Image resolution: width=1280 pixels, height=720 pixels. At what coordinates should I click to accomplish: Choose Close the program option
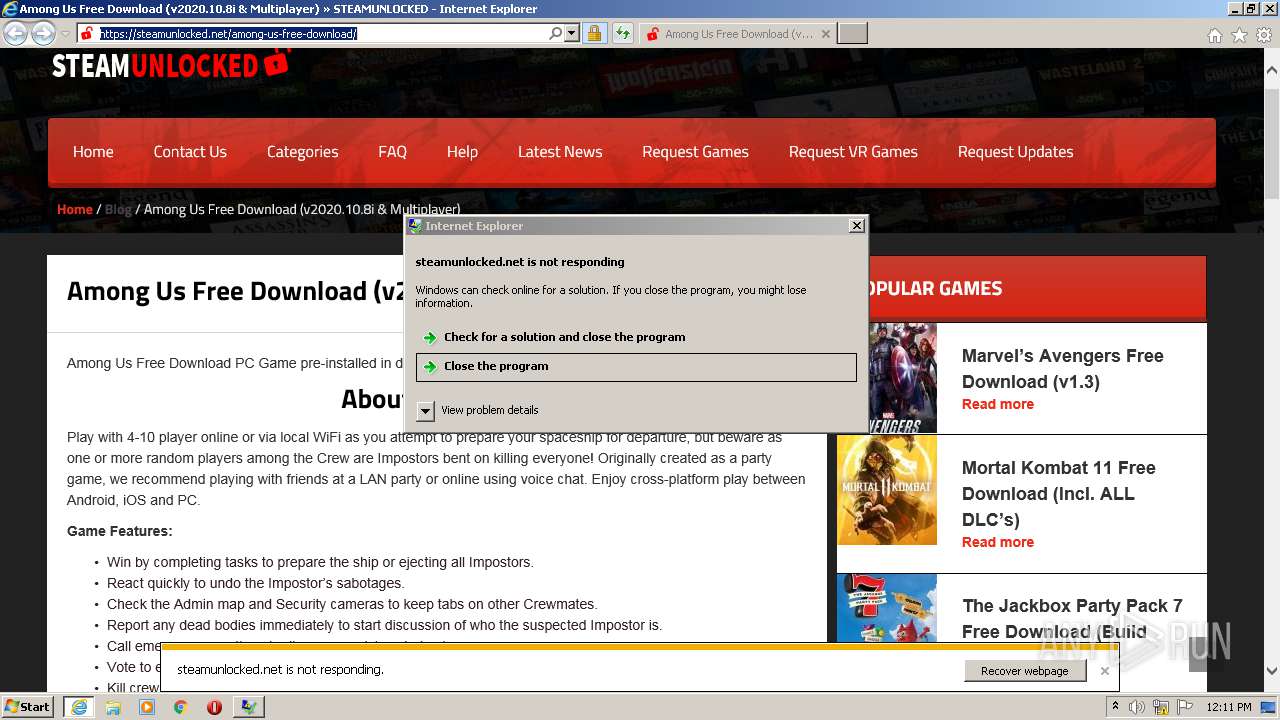[x=636, y=367]
